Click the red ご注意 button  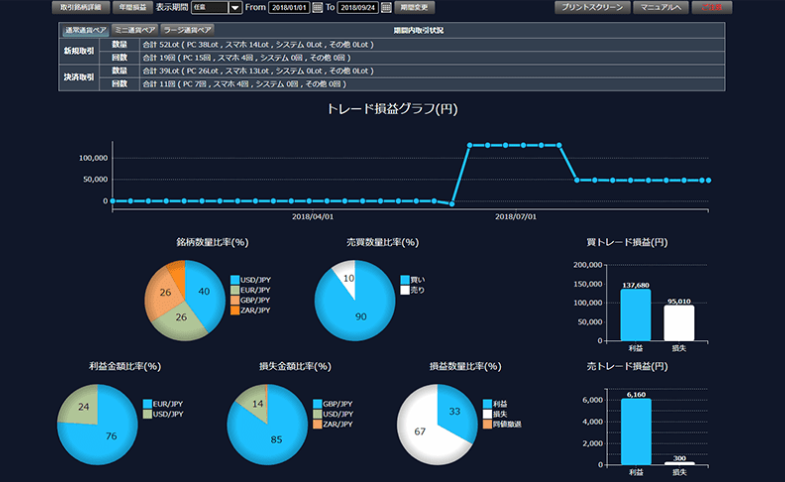tap(711, 8)
